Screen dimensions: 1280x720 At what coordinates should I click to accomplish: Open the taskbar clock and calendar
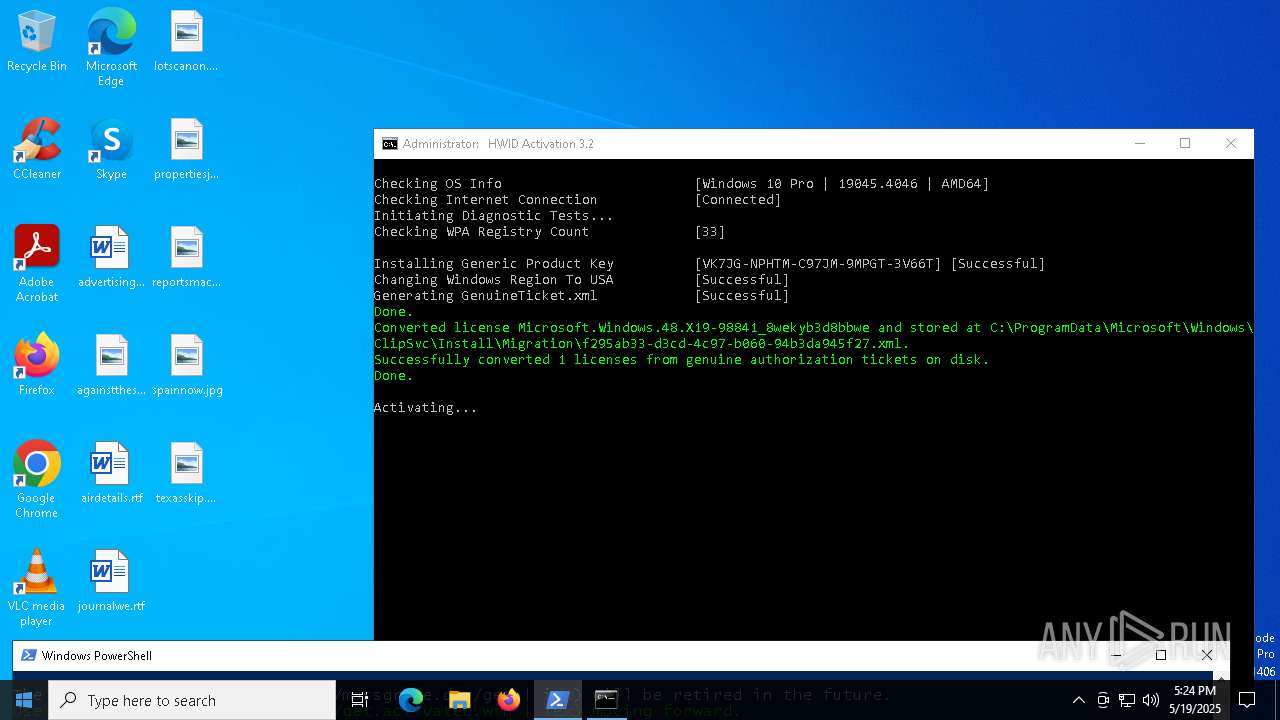(1195, 700)
